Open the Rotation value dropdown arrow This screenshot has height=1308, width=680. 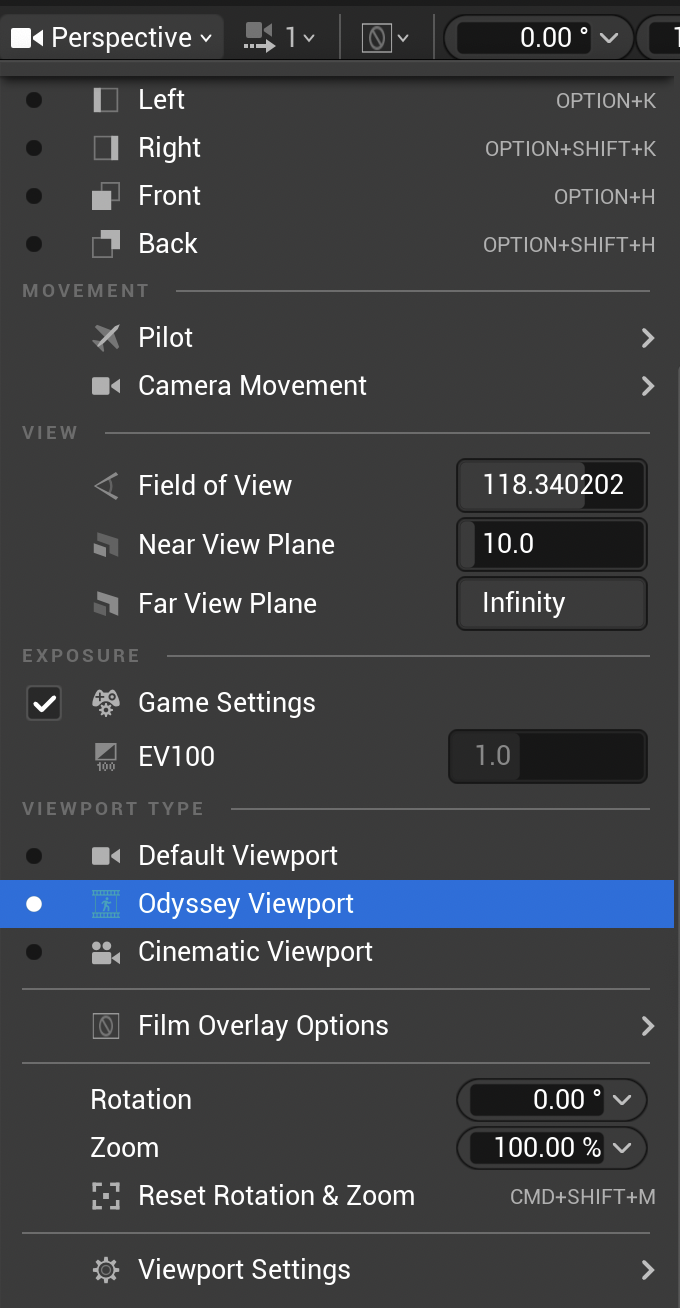622,1100
